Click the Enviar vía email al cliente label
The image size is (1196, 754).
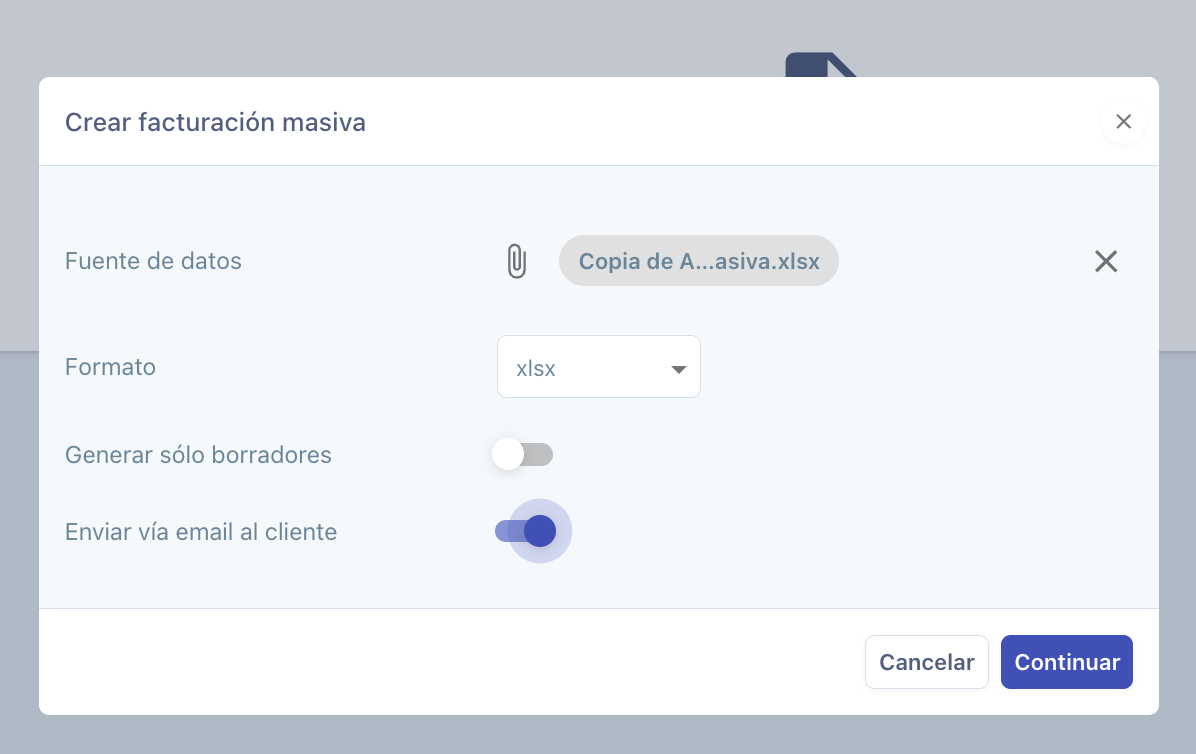point(201,531)
